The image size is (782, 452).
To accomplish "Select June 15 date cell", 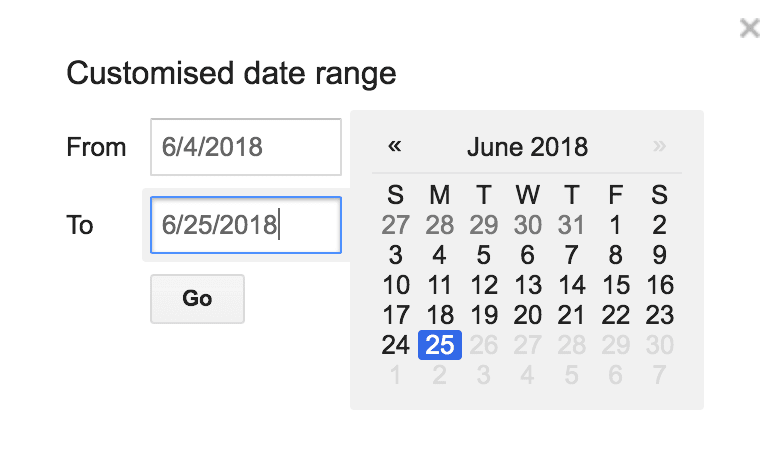I will (x=616, y=285).
